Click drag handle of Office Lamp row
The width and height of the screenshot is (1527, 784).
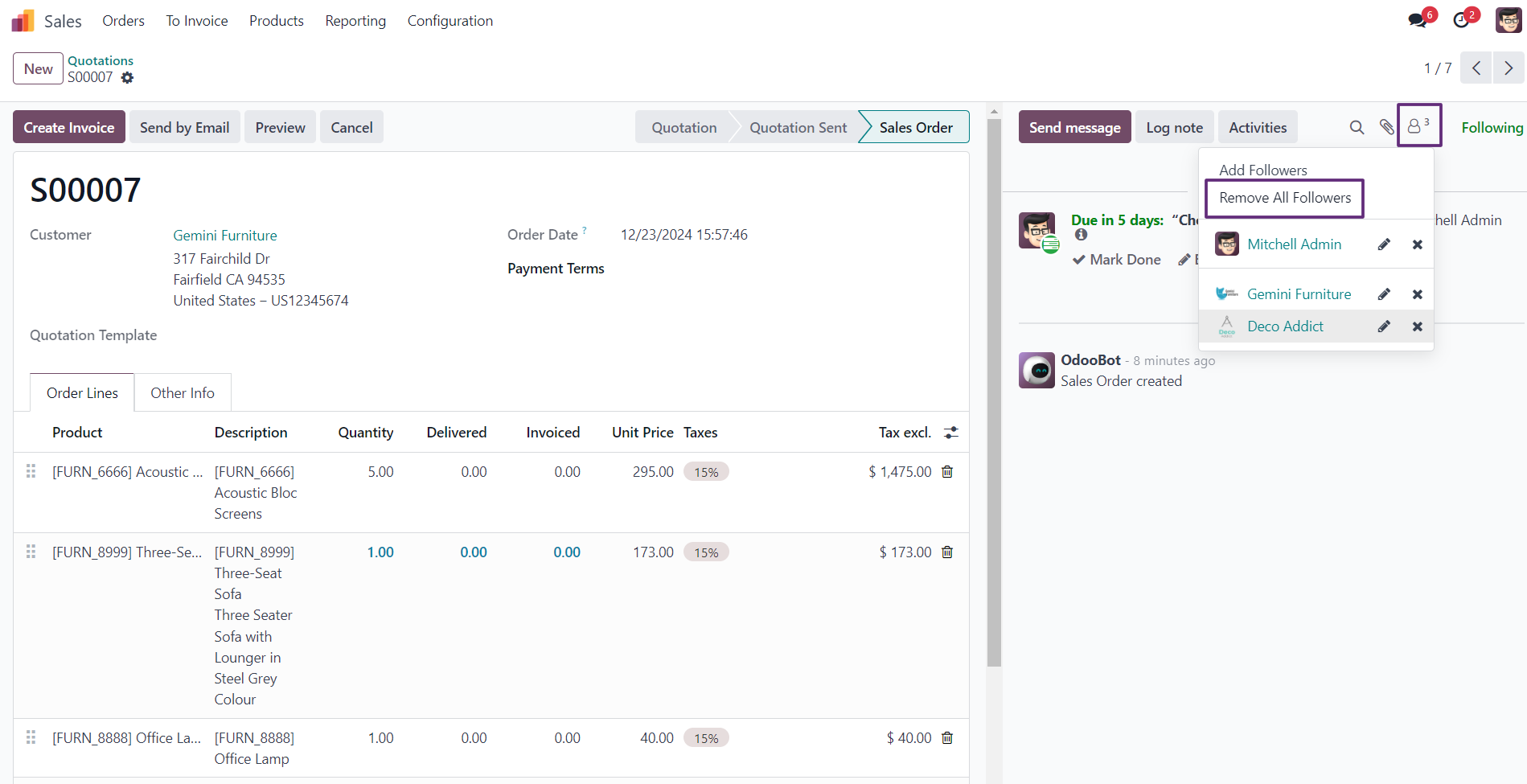[x=31, y=737]
